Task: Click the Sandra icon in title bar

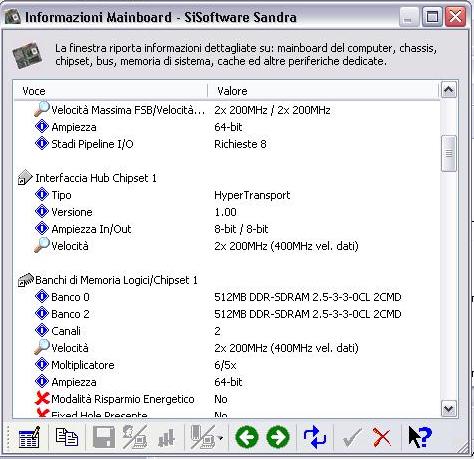Action: [13, 17]
